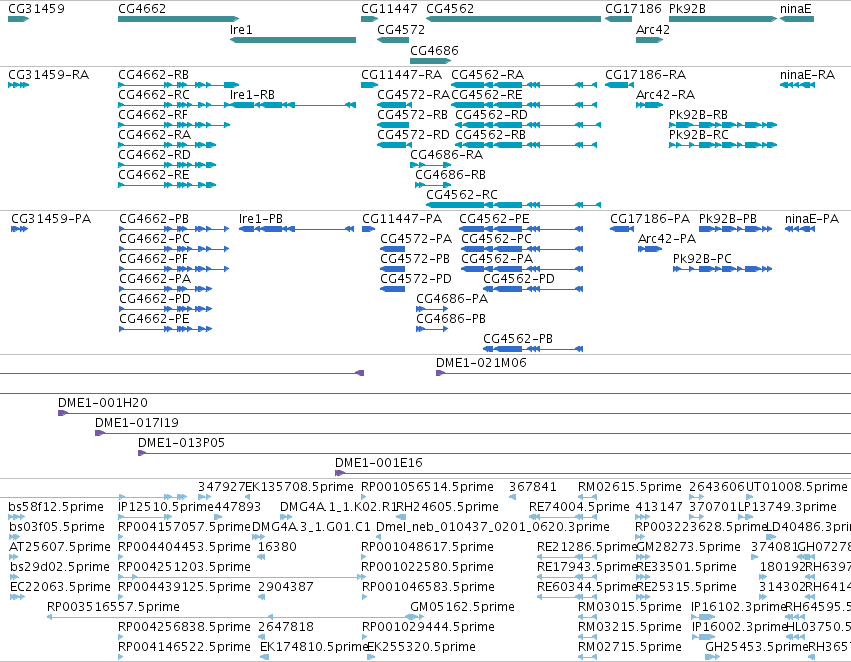This screenshot has width=851, height=662.
Task: Click transcript label Pk92B-RB
Action: point(698,114)
